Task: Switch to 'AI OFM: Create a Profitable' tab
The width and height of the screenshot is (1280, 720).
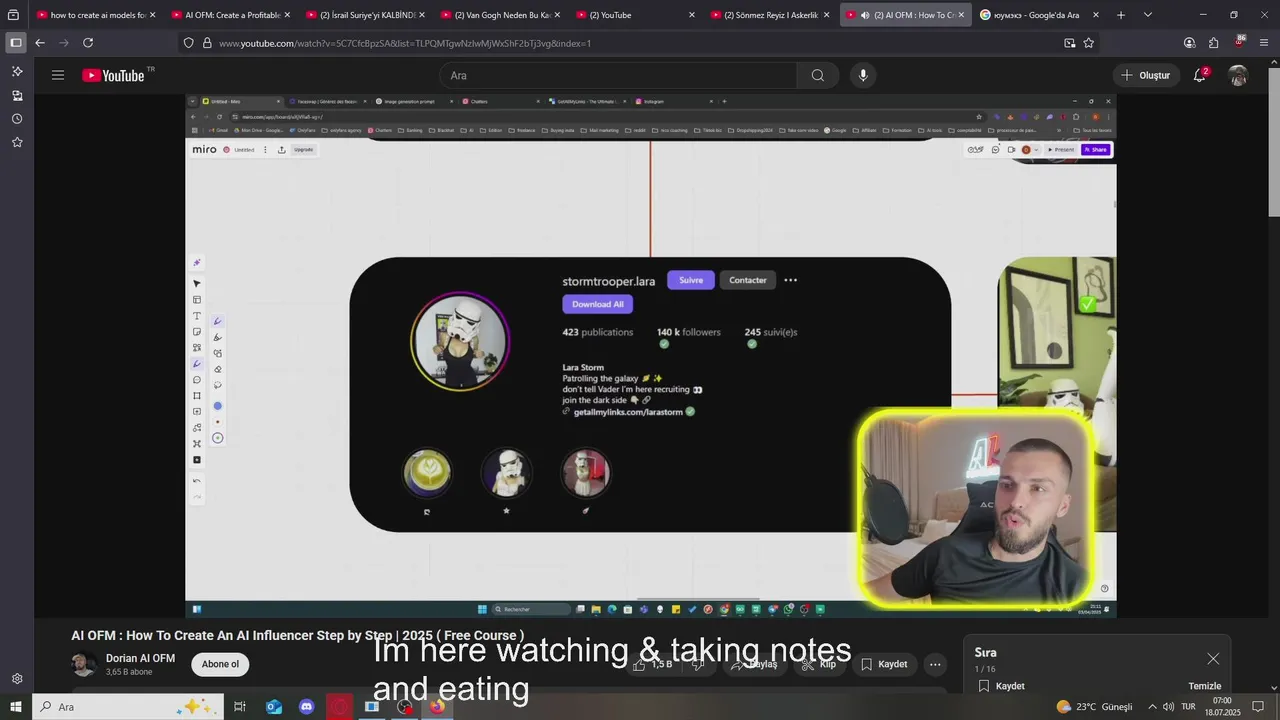Action: point(230,15)
